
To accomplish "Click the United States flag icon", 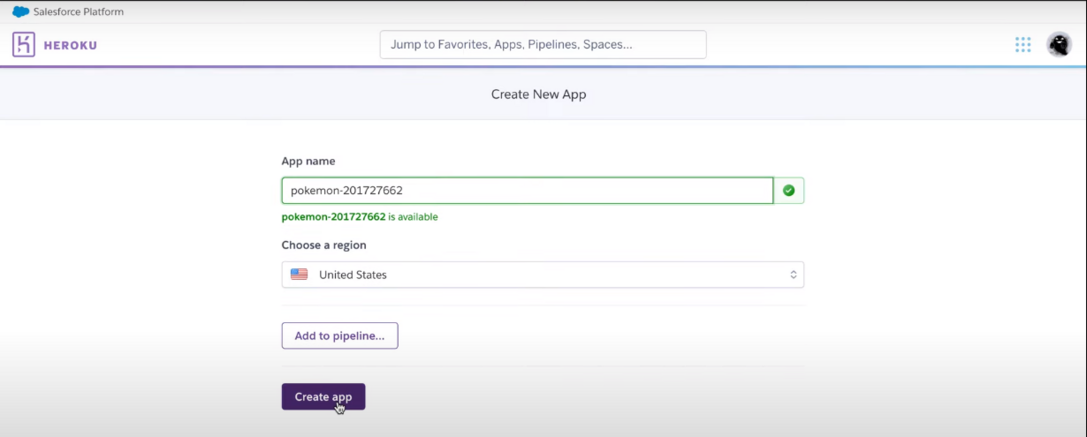I will [x=299, y=274].
